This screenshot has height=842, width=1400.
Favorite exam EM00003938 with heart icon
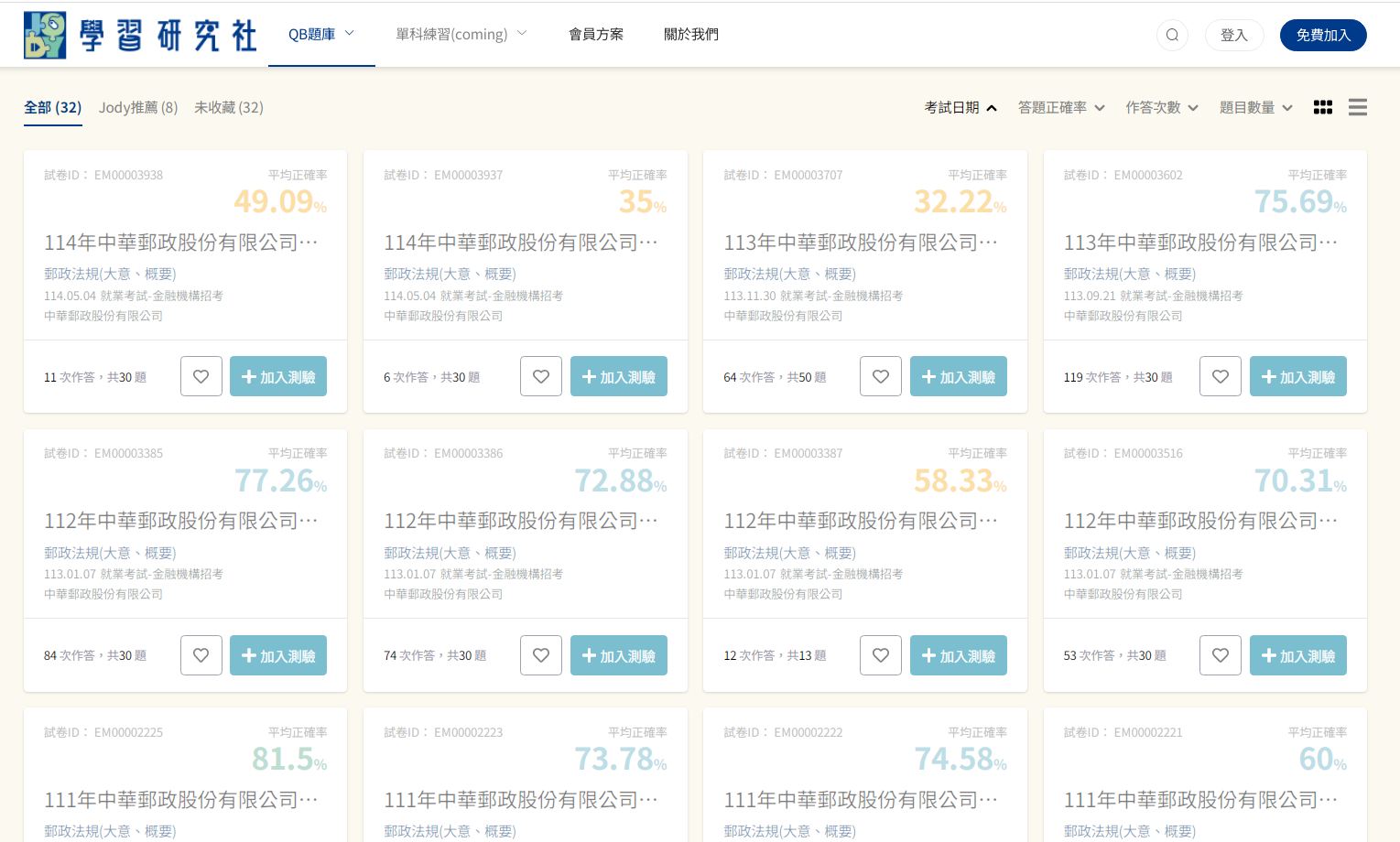201,376
